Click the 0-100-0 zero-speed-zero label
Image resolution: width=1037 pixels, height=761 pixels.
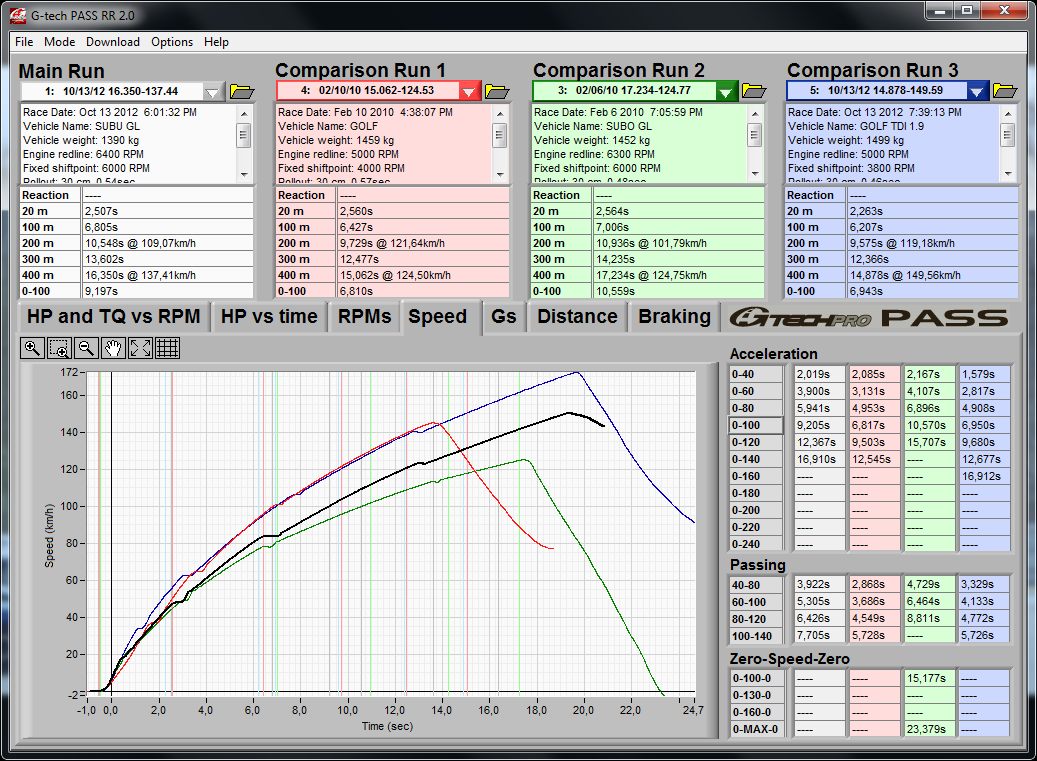tap(756, 678)
